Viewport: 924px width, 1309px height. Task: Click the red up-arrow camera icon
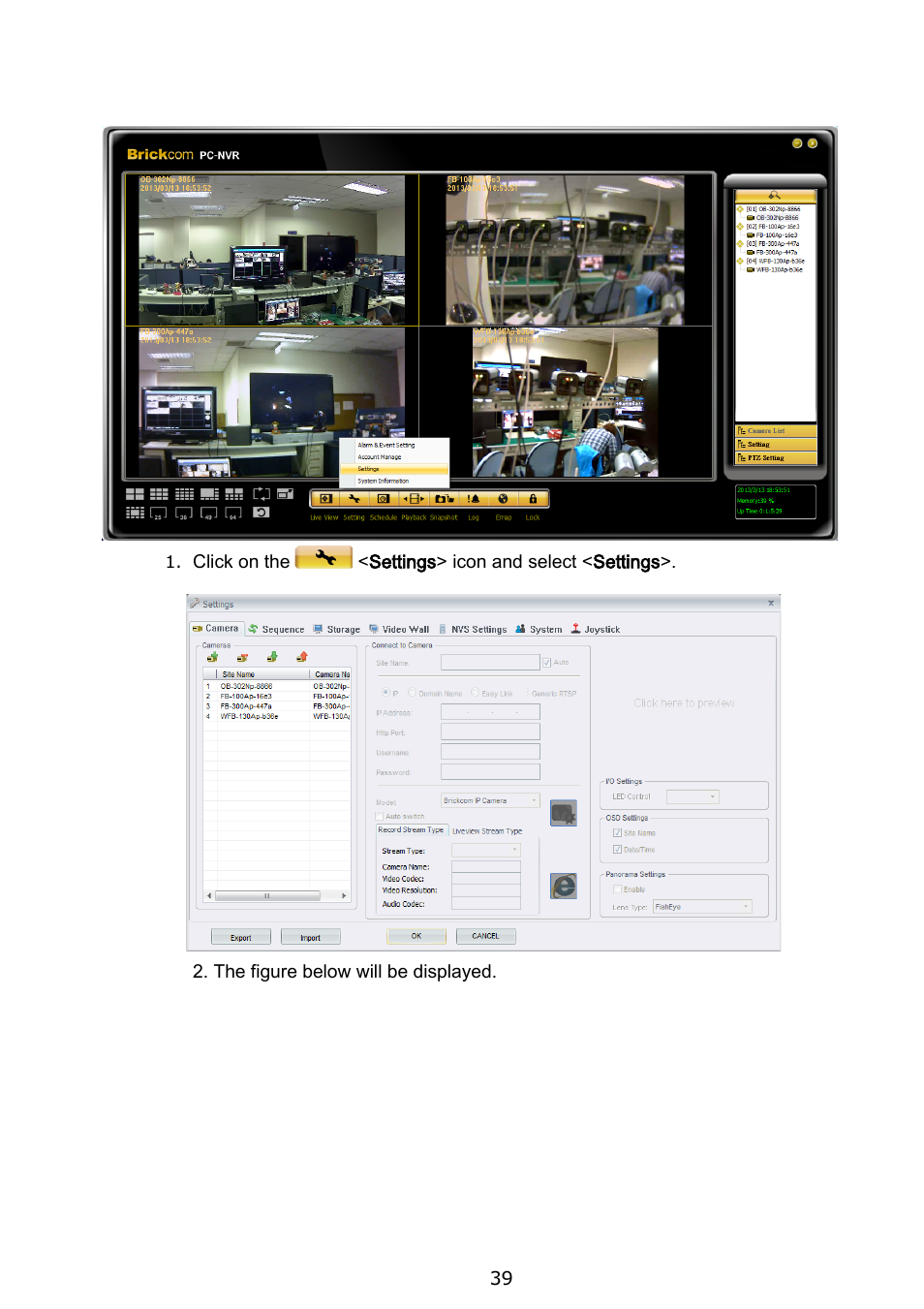click(x=302, y=657)
